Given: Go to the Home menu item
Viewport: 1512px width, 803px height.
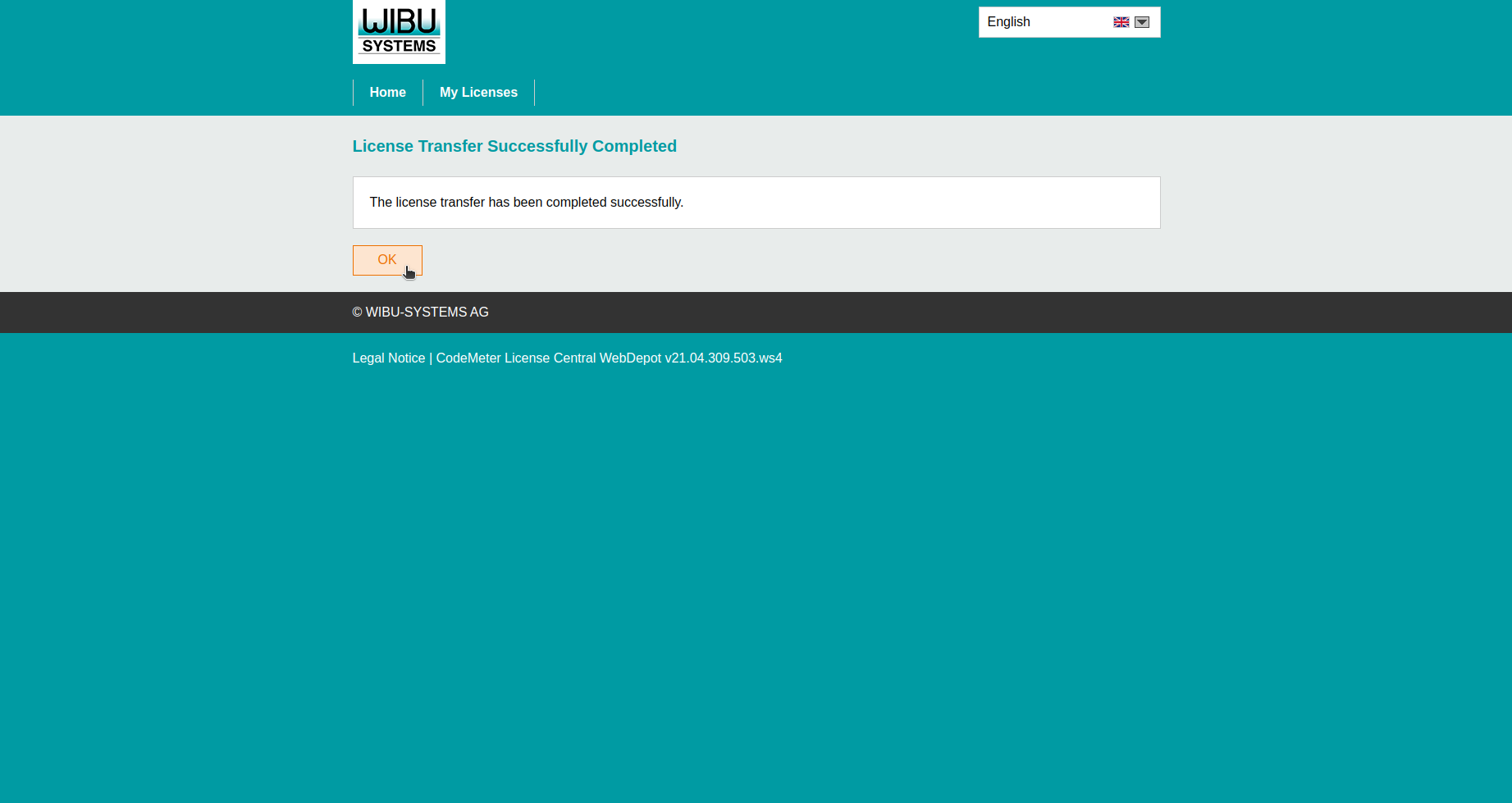Looking at the screenshot, I should (387, 93).
